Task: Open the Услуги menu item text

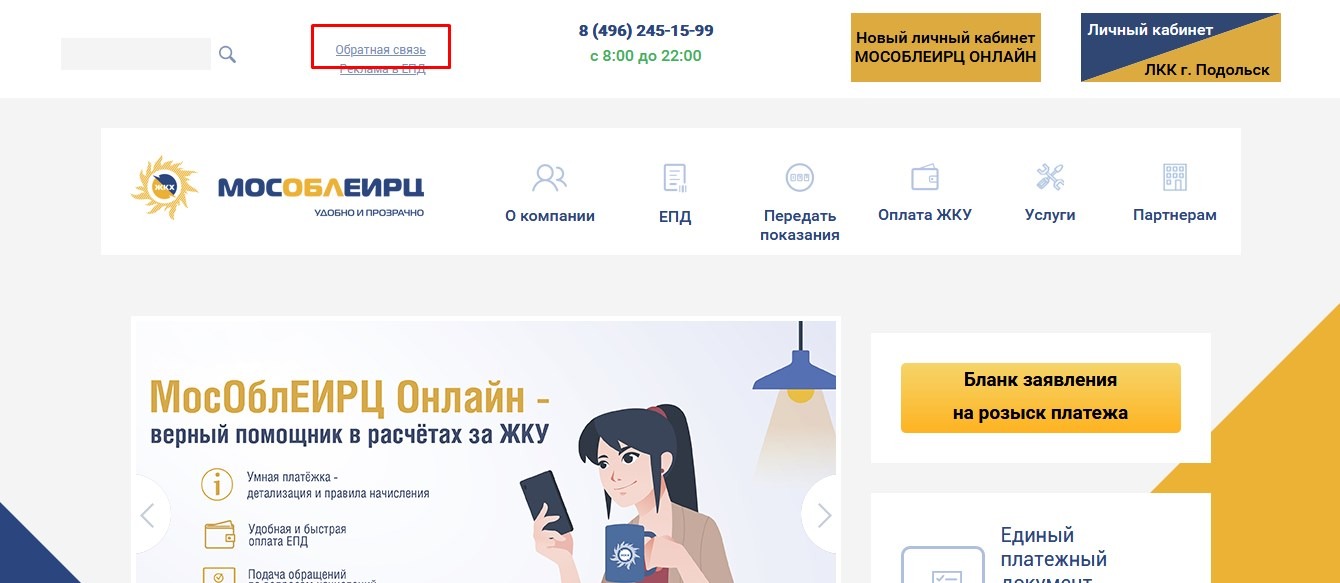Action: [x=1050, y=215]
